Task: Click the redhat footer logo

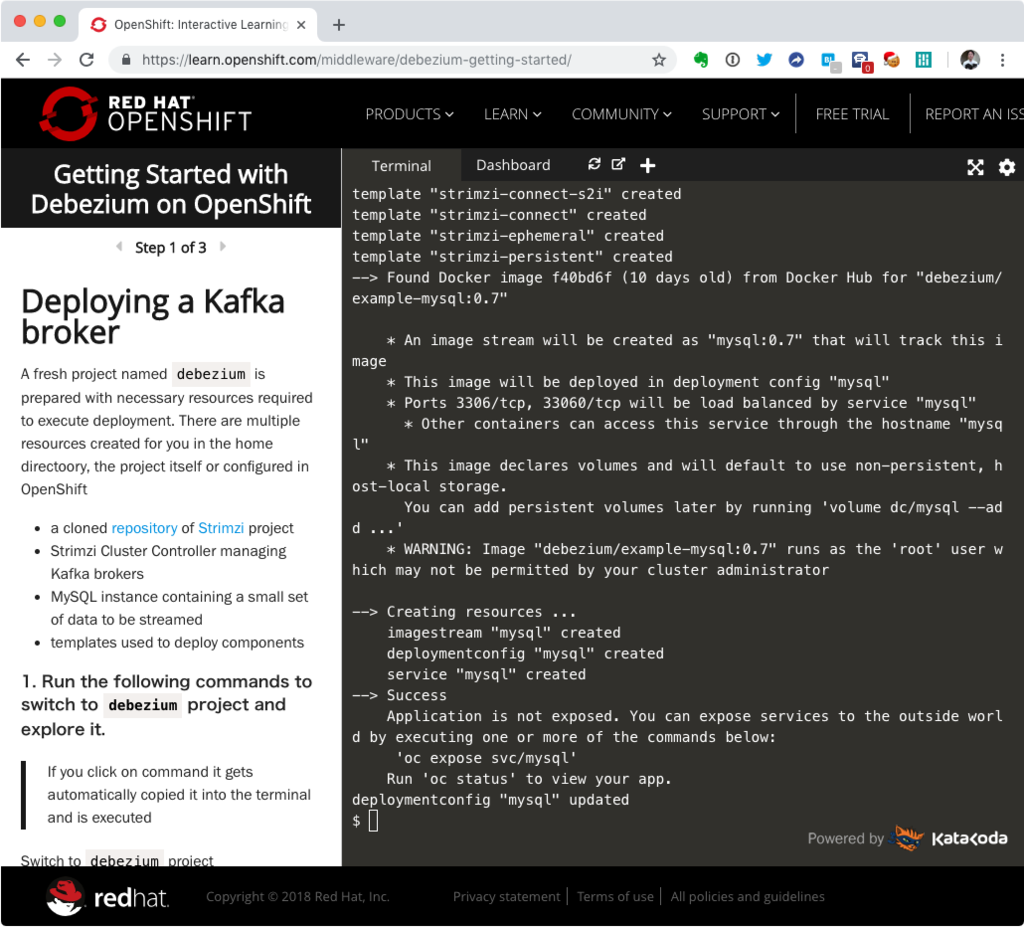Action: pyautogui.click(x=108, y=897)
